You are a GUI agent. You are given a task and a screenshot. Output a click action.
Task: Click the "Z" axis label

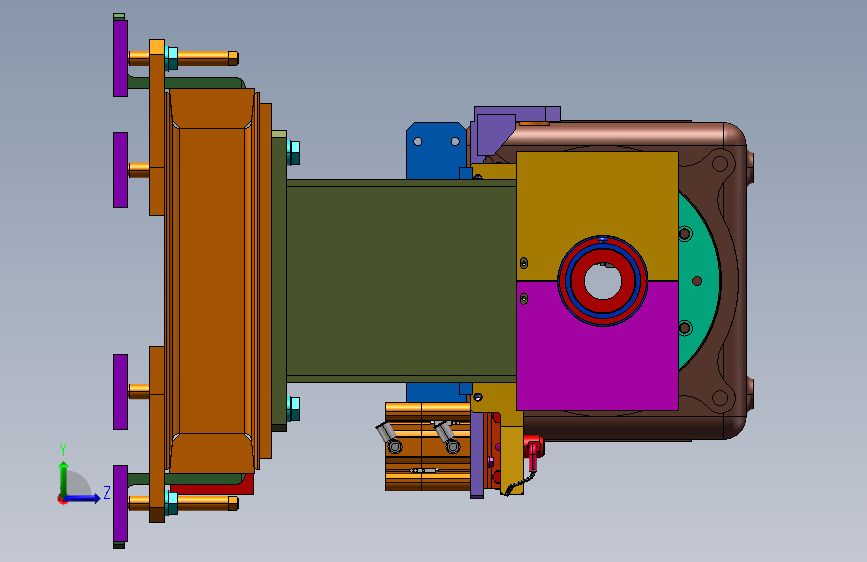coord(107,492)
